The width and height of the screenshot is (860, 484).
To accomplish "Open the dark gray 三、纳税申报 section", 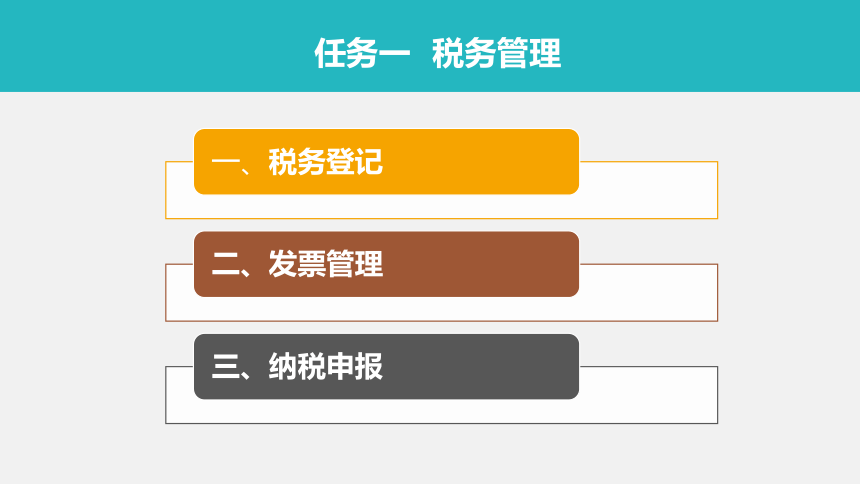I will coord(386,367).
